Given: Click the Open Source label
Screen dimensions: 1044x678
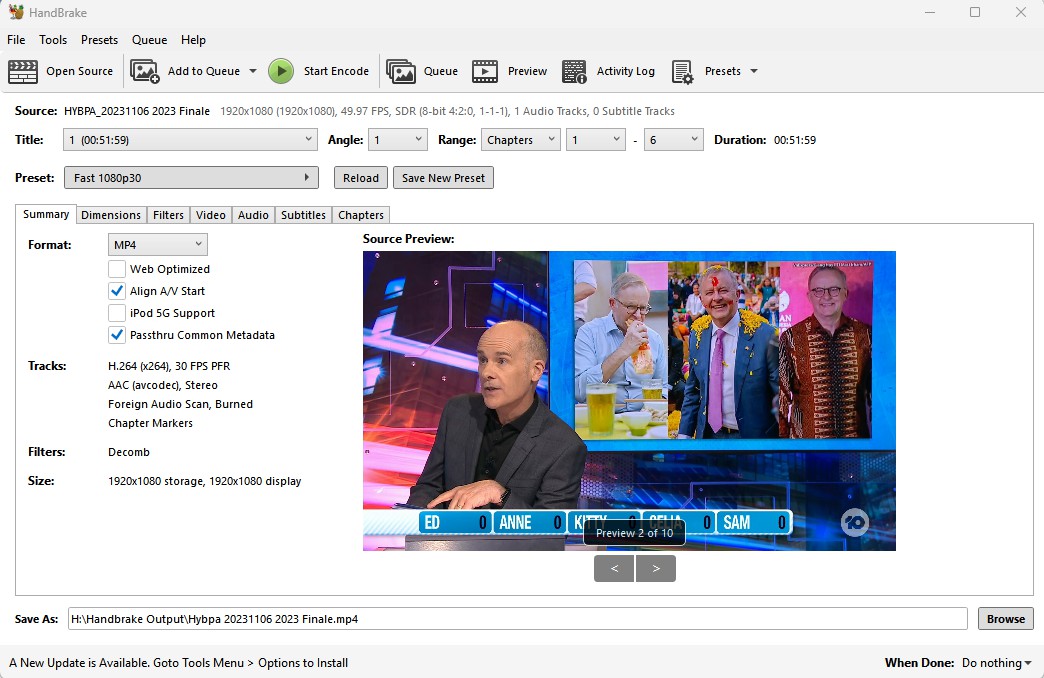Looking at the screenshot, I should [79, 71].
